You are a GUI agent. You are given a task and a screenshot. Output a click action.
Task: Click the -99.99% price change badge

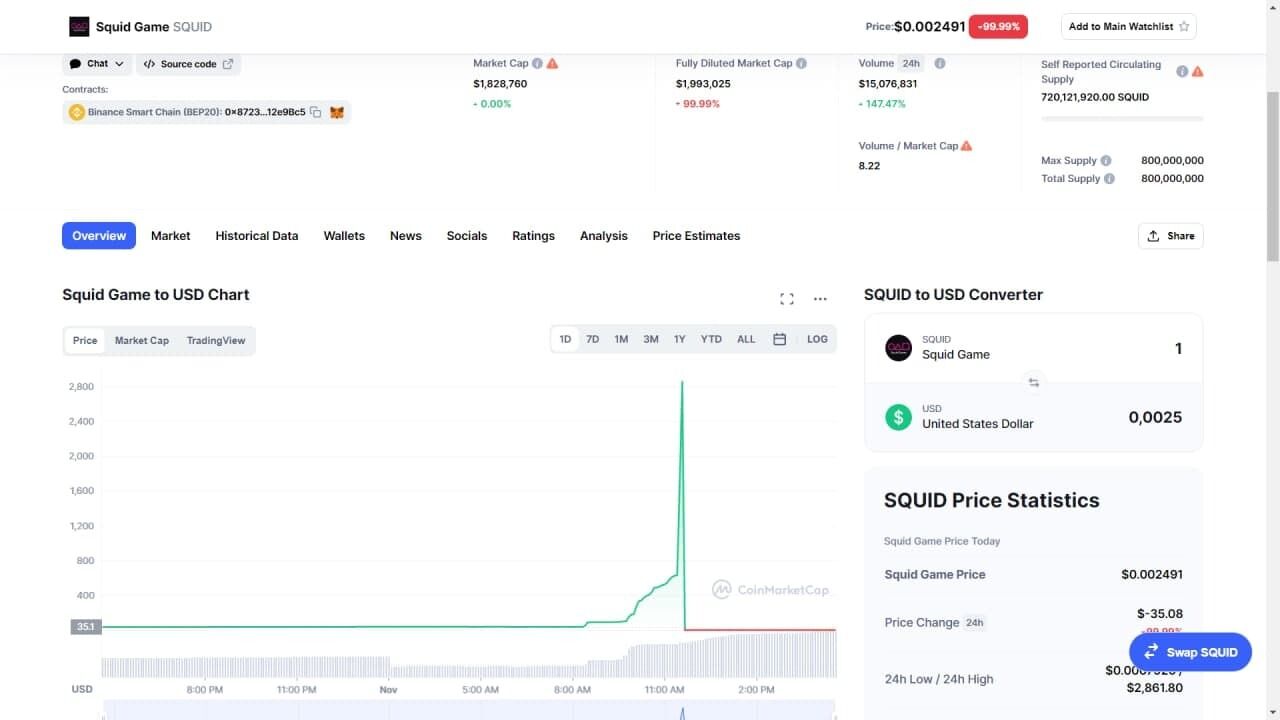(998, 27)
